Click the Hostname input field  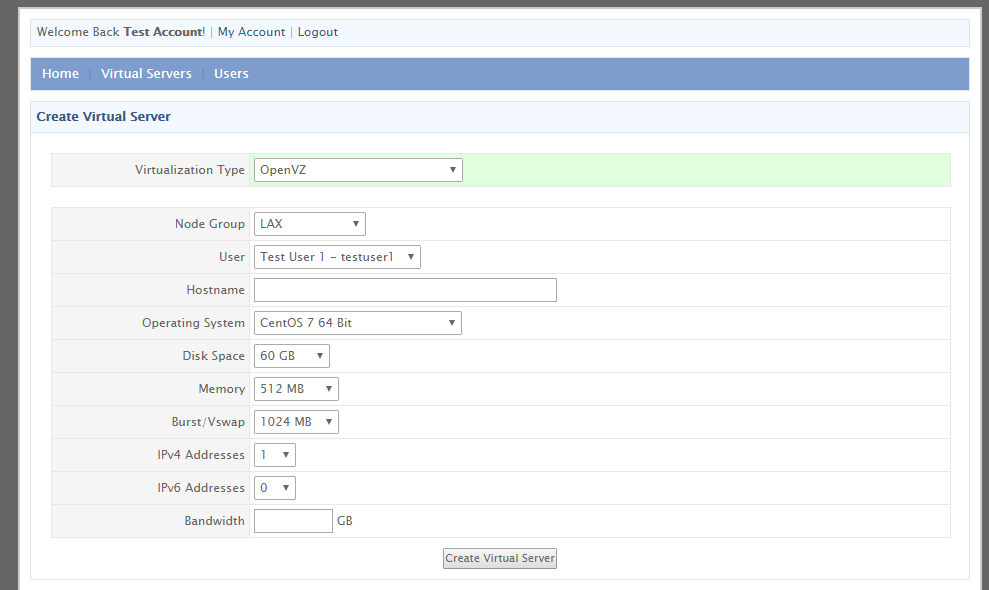[405, 290]
